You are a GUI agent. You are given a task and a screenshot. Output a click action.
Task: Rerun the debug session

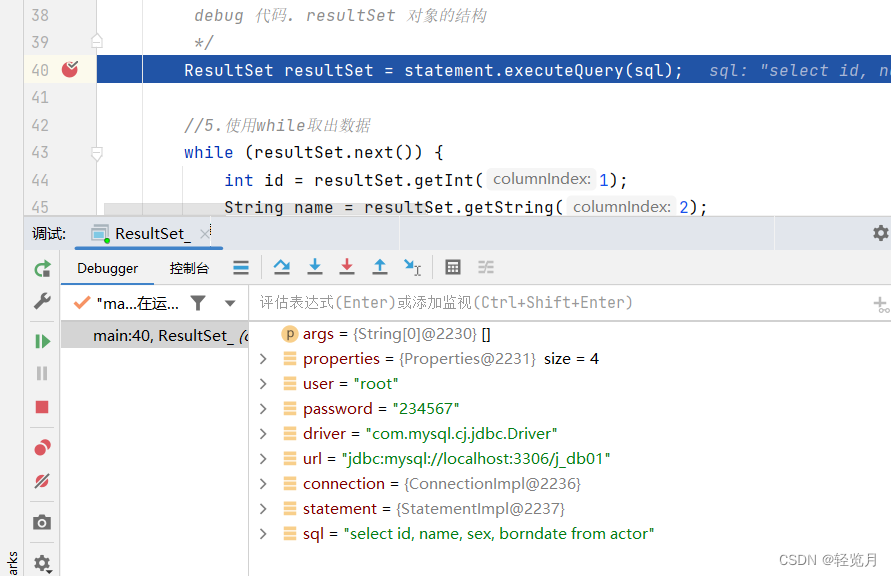tap(42, 267)
